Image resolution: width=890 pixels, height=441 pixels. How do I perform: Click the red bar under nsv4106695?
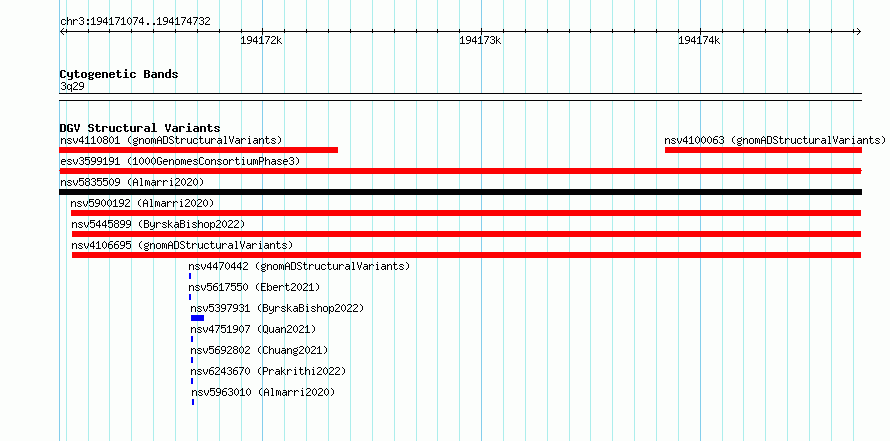tap(467, 255)
